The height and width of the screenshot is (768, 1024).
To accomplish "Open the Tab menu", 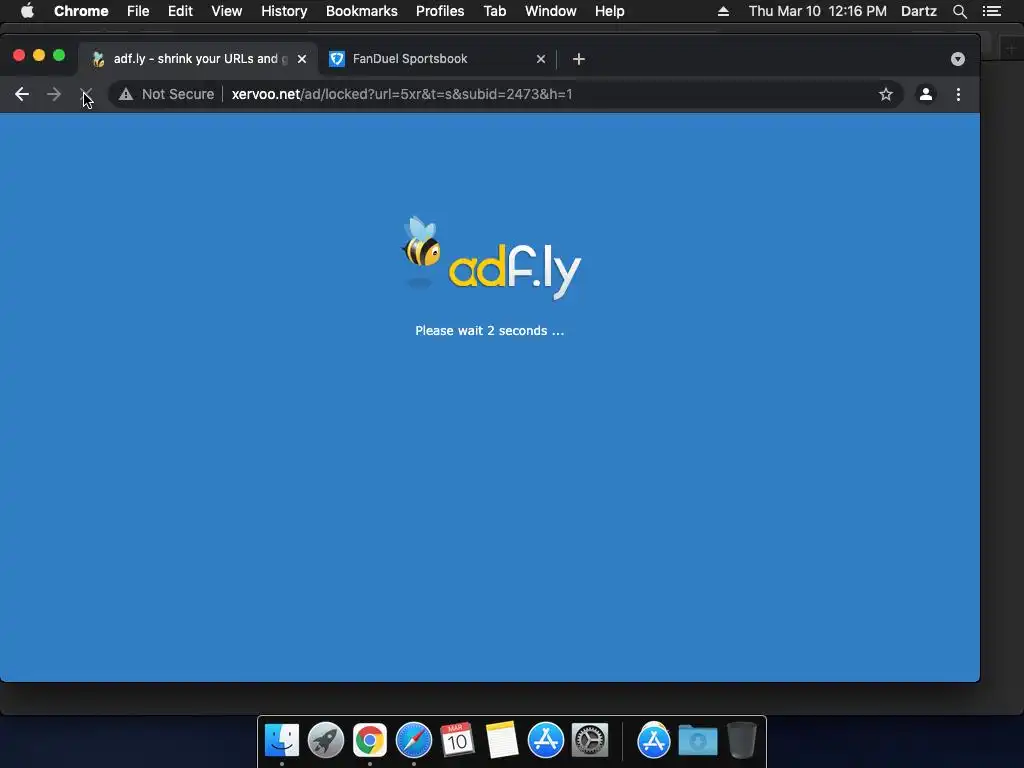I will [494, 11].
